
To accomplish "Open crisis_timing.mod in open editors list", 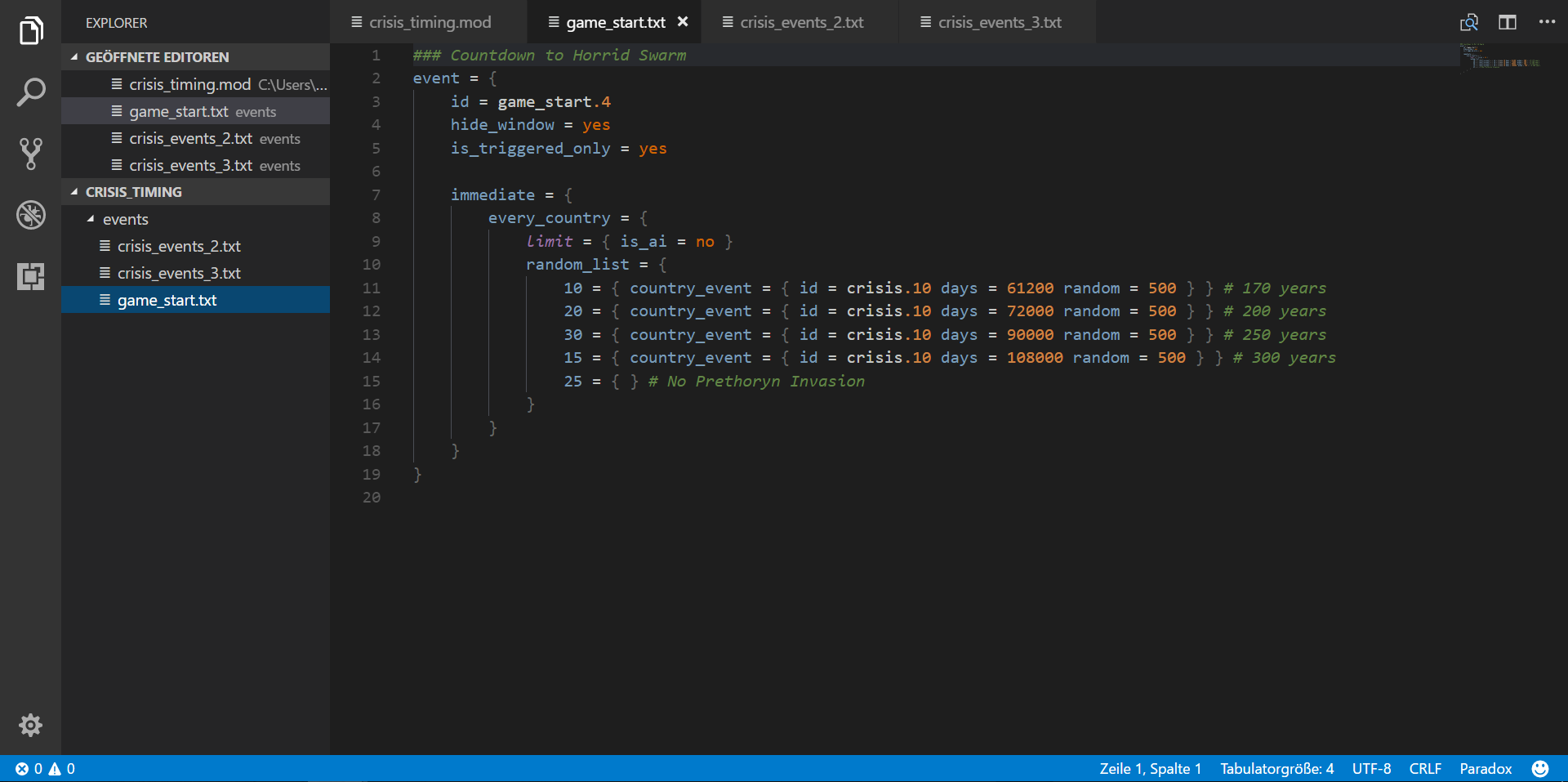I will (196, 84).
